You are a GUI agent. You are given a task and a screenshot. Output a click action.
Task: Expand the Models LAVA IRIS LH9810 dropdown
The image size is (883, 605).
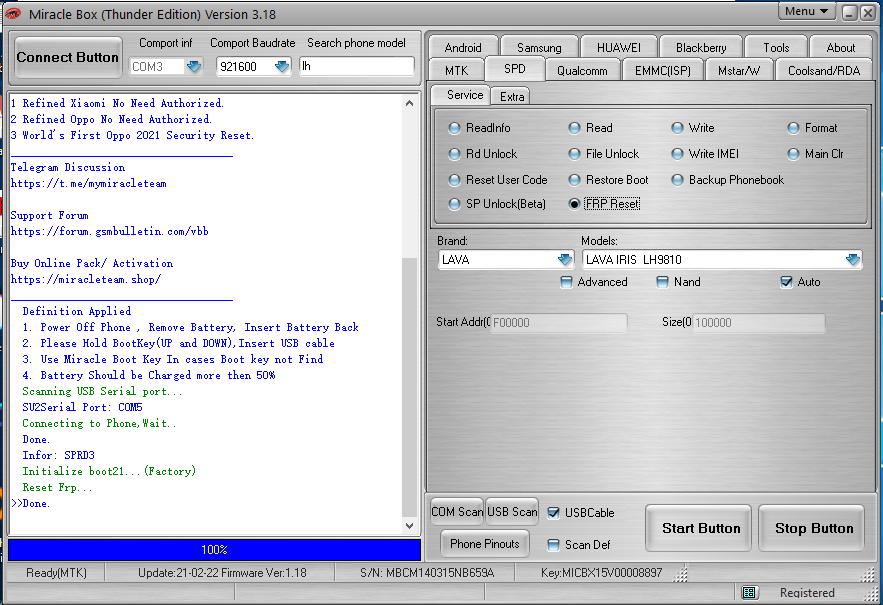[853, 260]
